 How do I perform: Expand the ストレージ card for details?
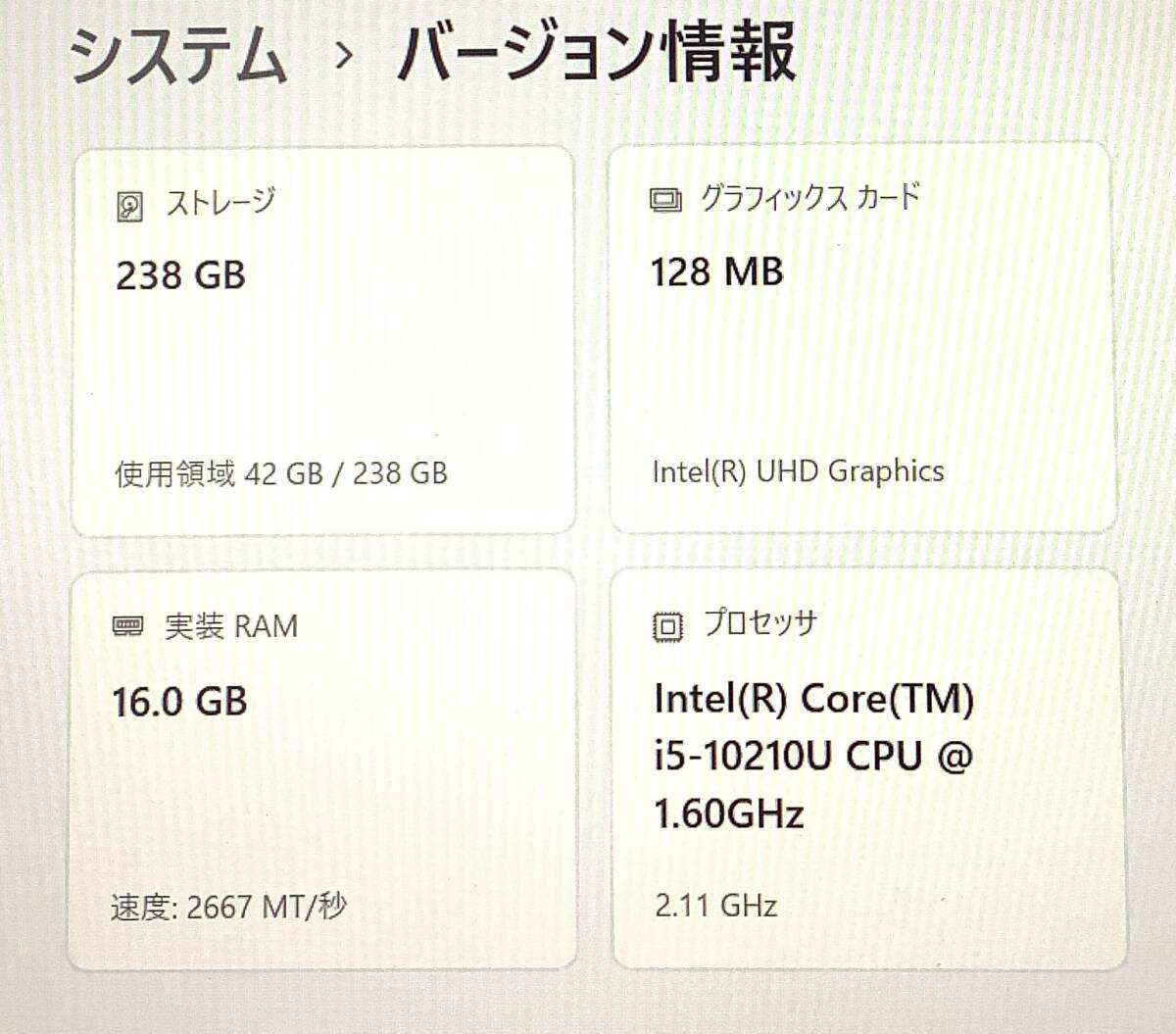[x=323, y=338]
